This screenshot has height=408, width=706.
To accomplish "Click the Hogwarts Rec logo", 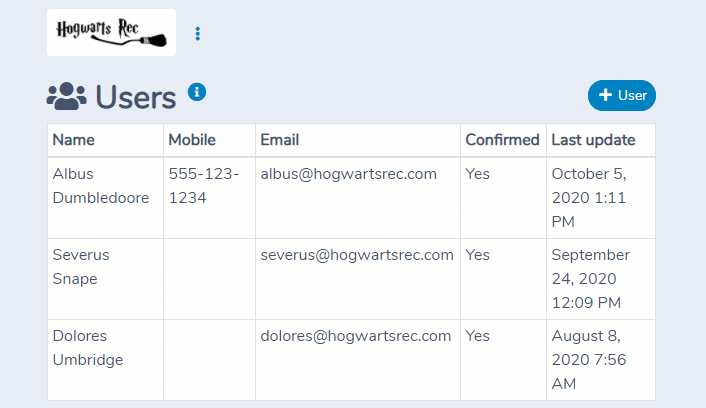I will point(111,32).
